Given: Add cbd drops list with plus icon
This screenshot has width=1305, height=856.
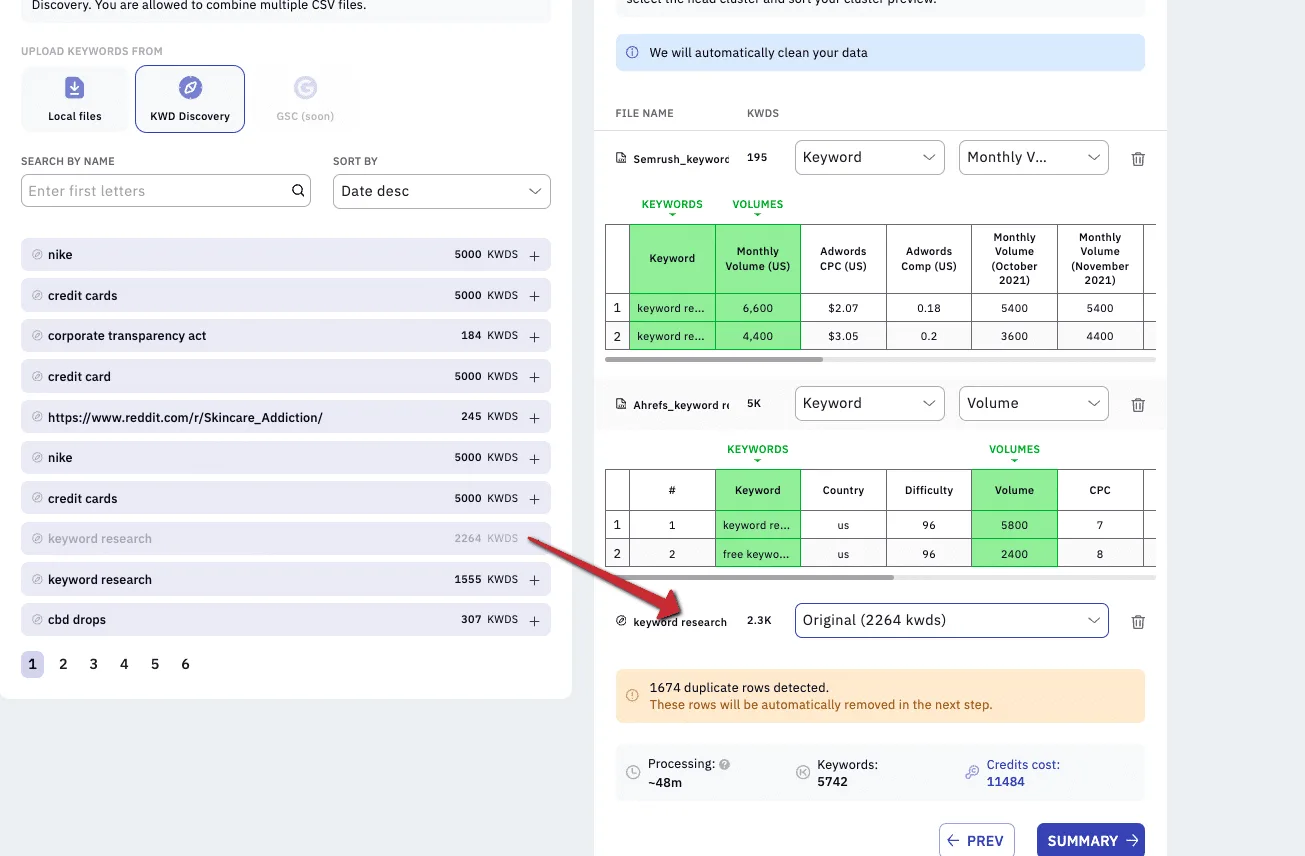Looking at the screenshot, I should coord(534,620).
